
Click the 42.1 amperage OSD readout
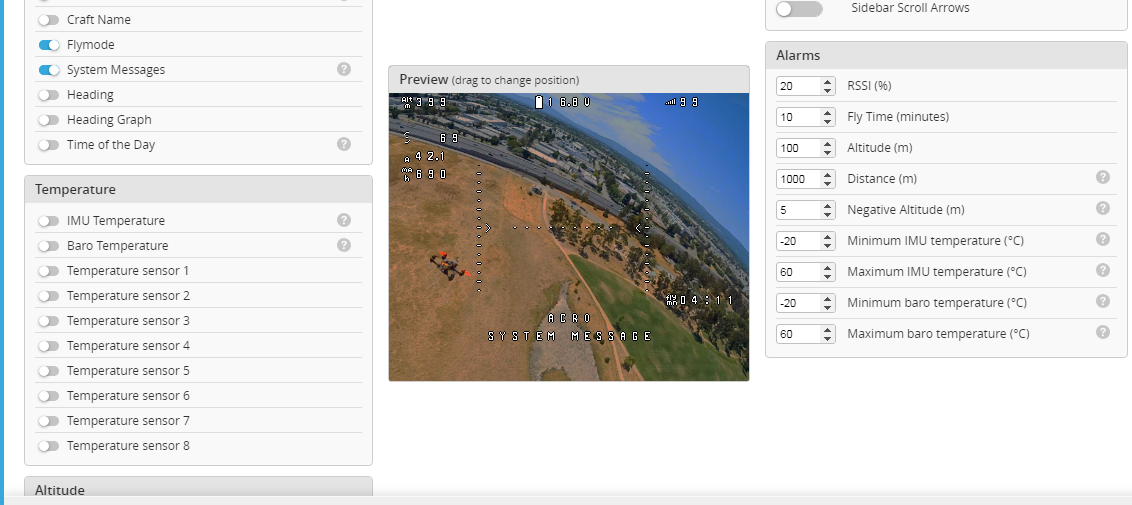pos(424,157)
